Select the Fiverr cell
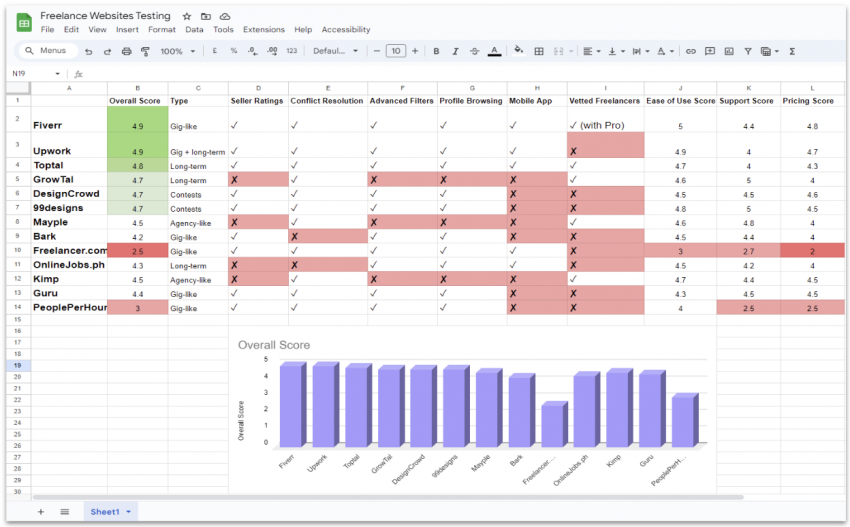This screenshot has width=850, height=527. 69,119
